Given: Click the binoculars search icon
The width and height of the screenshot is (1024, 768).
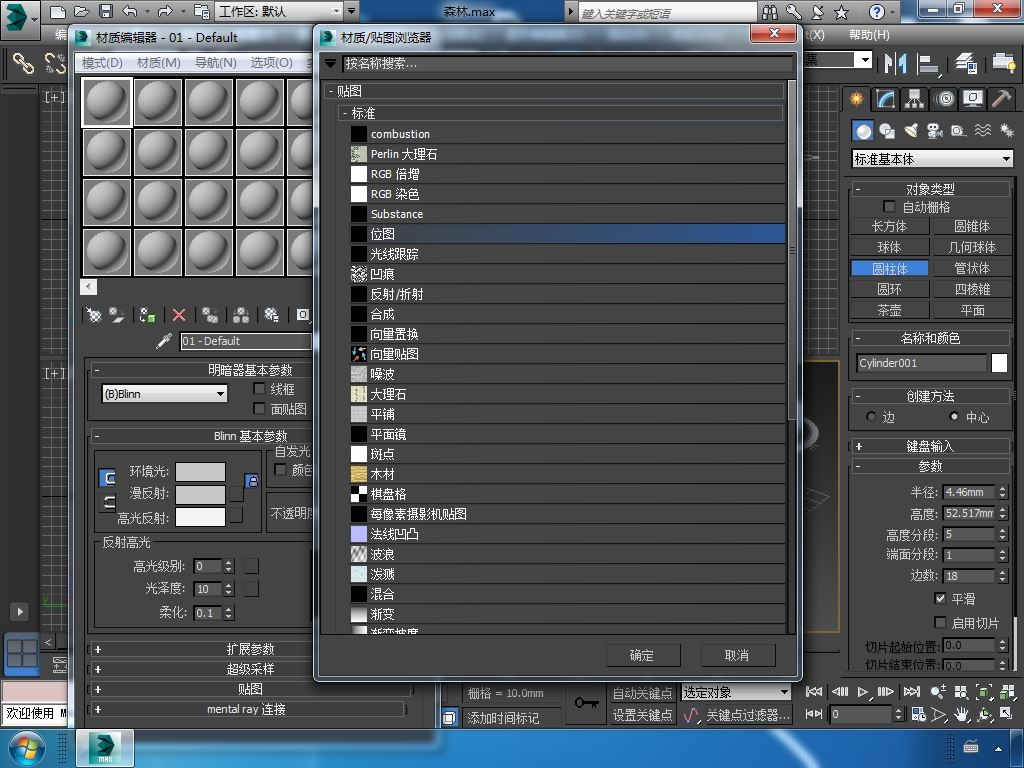Looking at the screenshot, I should (770, 12).
